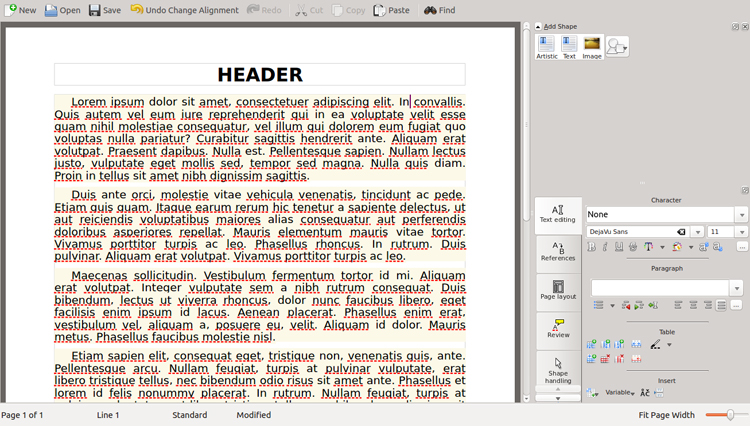
Task: Align paragraph left
Action: [678, 305]
